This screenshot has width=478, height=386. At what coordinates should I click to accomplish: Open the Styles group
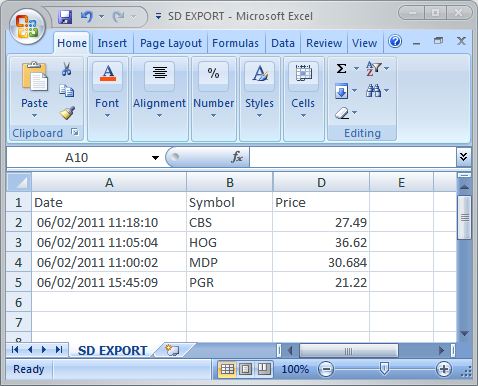[259, 99]
